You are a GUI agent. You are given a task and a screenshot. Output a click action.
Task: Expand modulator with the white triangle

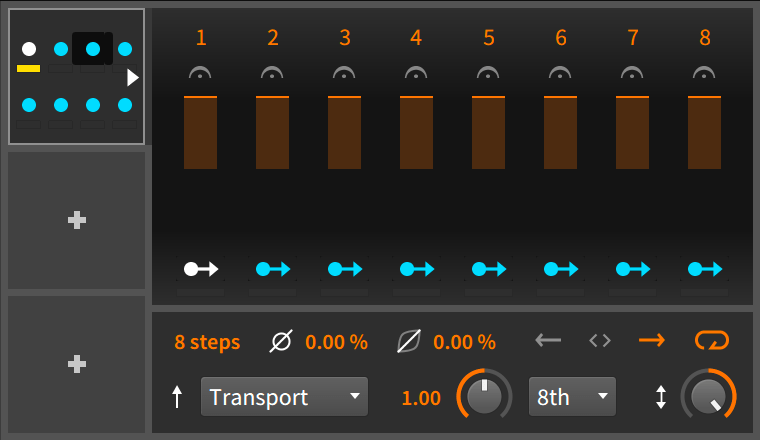pos(133,77)
